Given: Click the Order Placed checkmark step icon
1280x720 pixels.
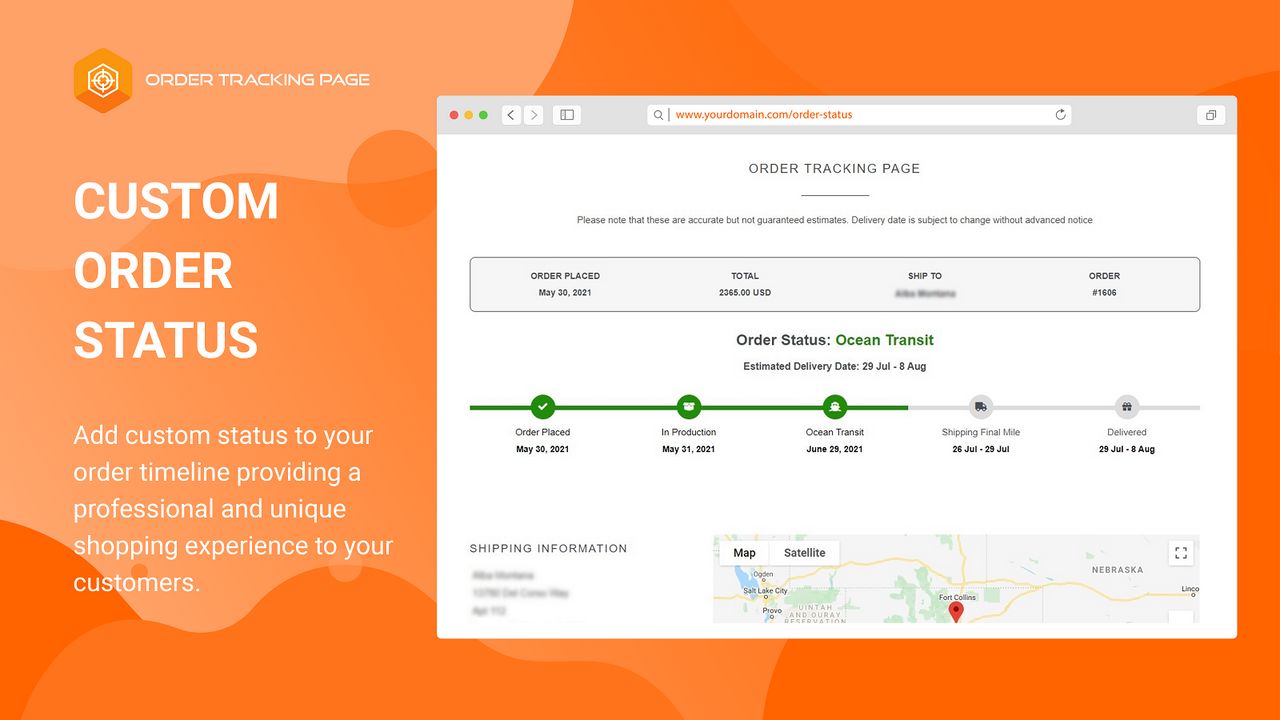Looking at the screenshot, I should [543, 407].
